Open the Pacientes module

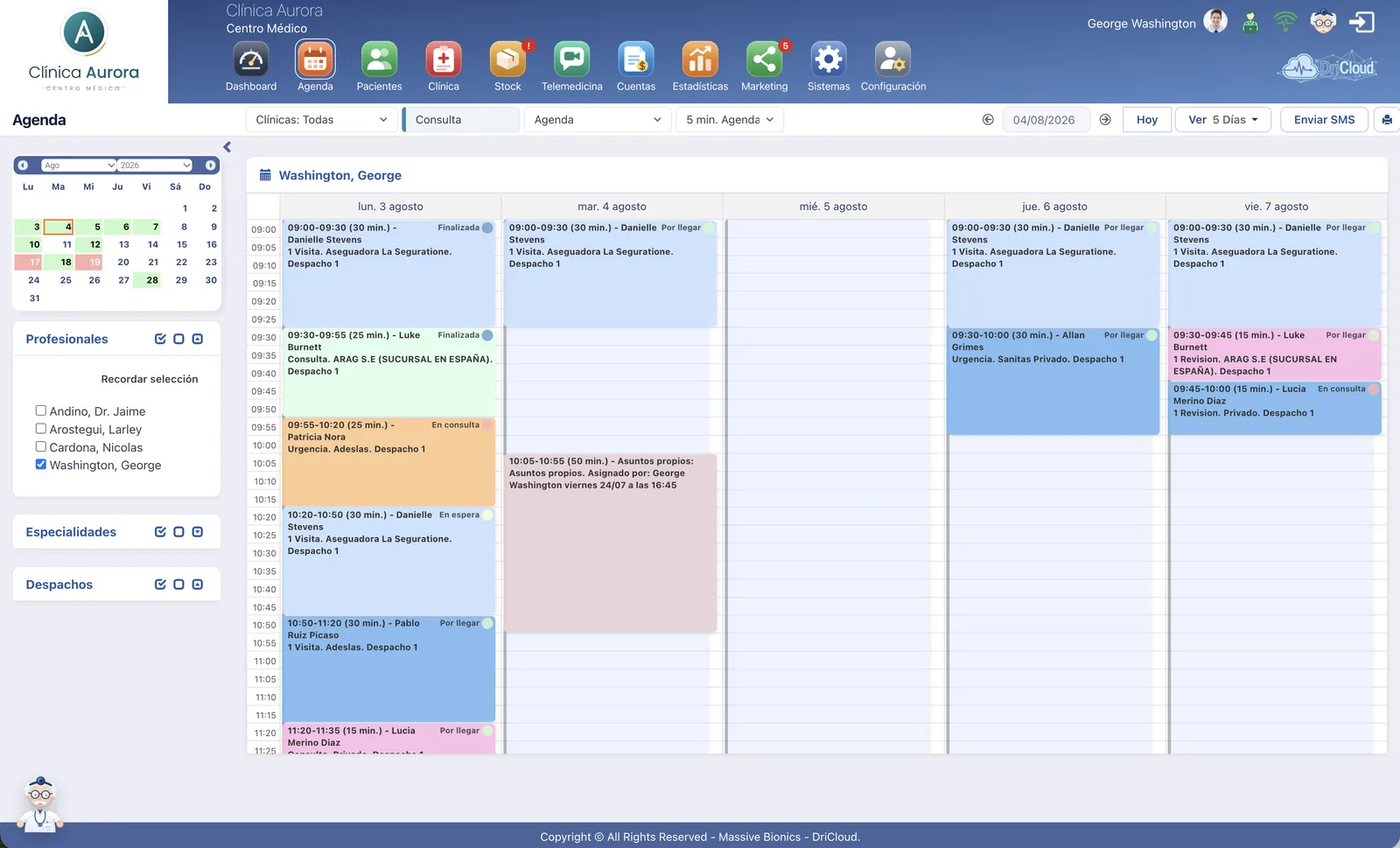tap(379, 67)
